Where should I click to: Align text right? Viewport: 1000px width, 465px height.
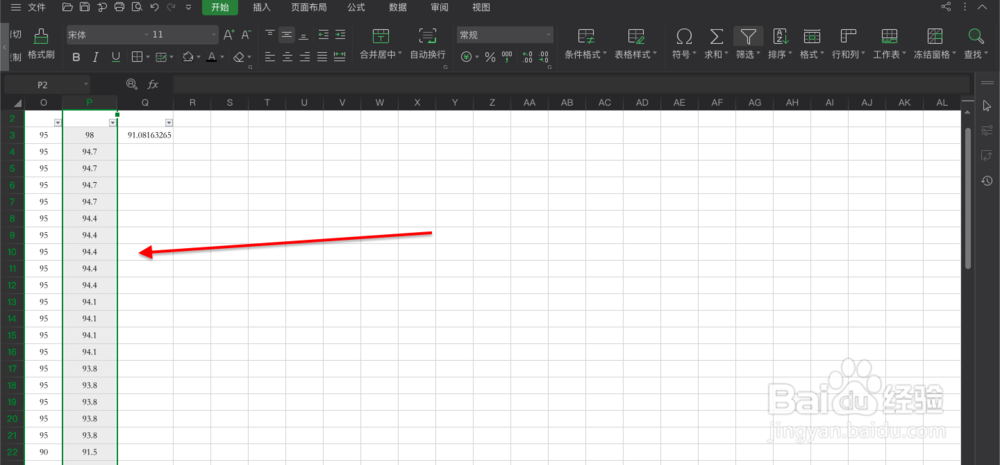coord(304,57)
